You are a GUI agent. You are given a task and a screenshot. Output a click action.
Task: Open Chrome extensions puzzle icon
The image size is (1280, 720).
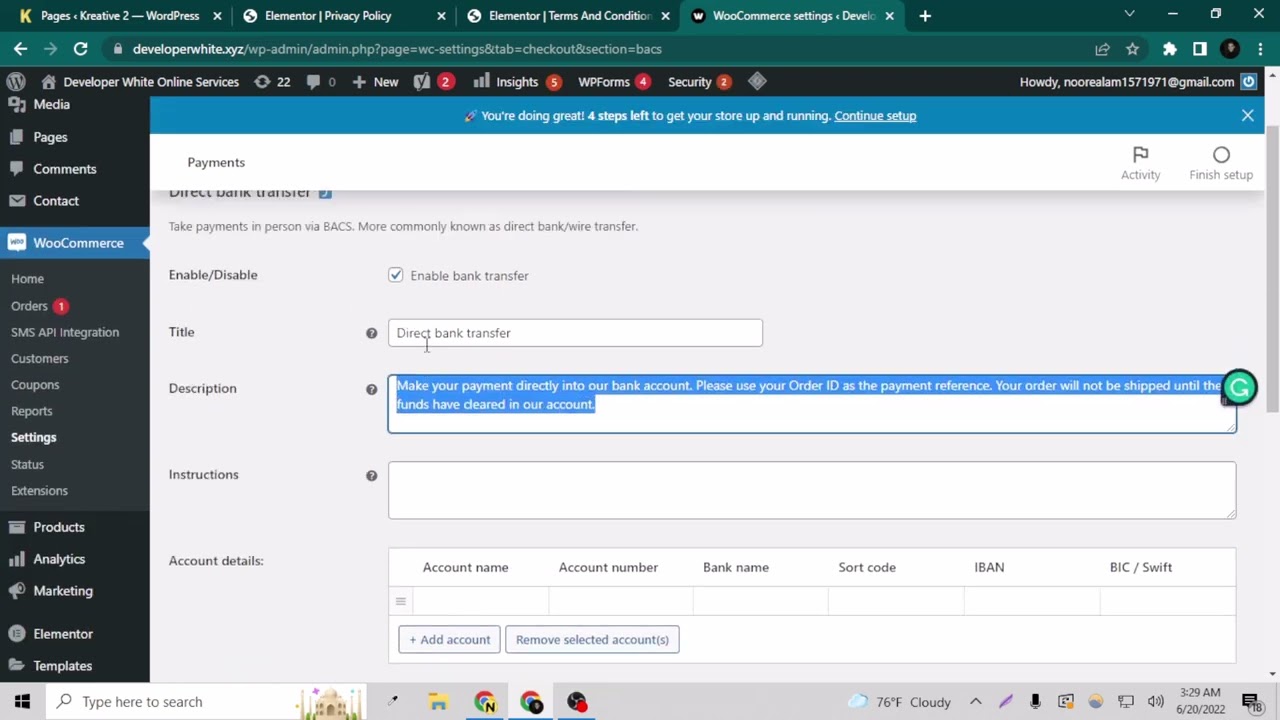pos(1169,49)
